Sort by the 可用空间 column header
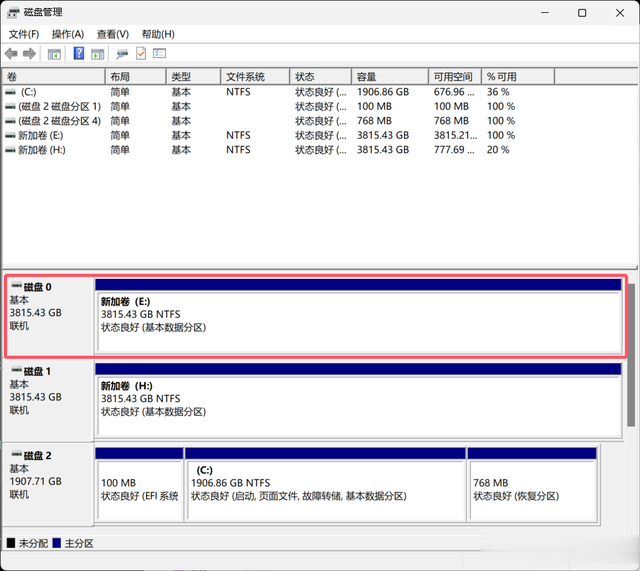Image resolution: width=640 pixels, height=571 pixels. pyautogui.click(x=455, y=77)
